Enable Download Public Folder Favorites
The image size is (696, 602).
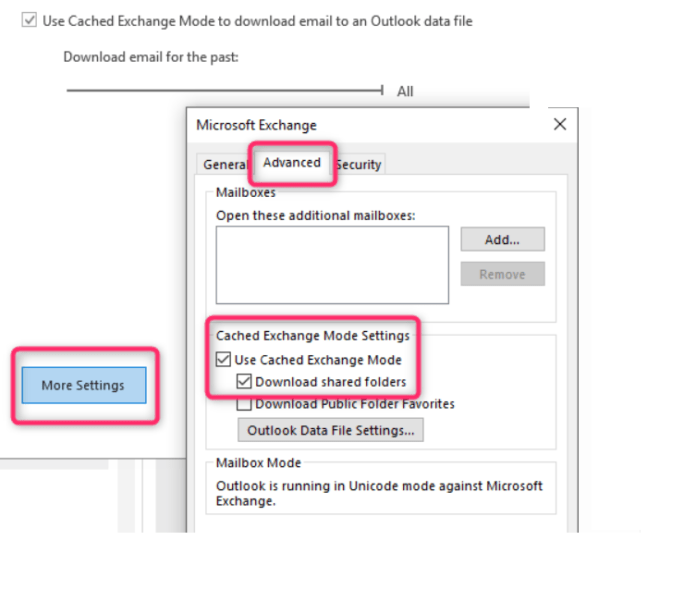click(244, 404)
